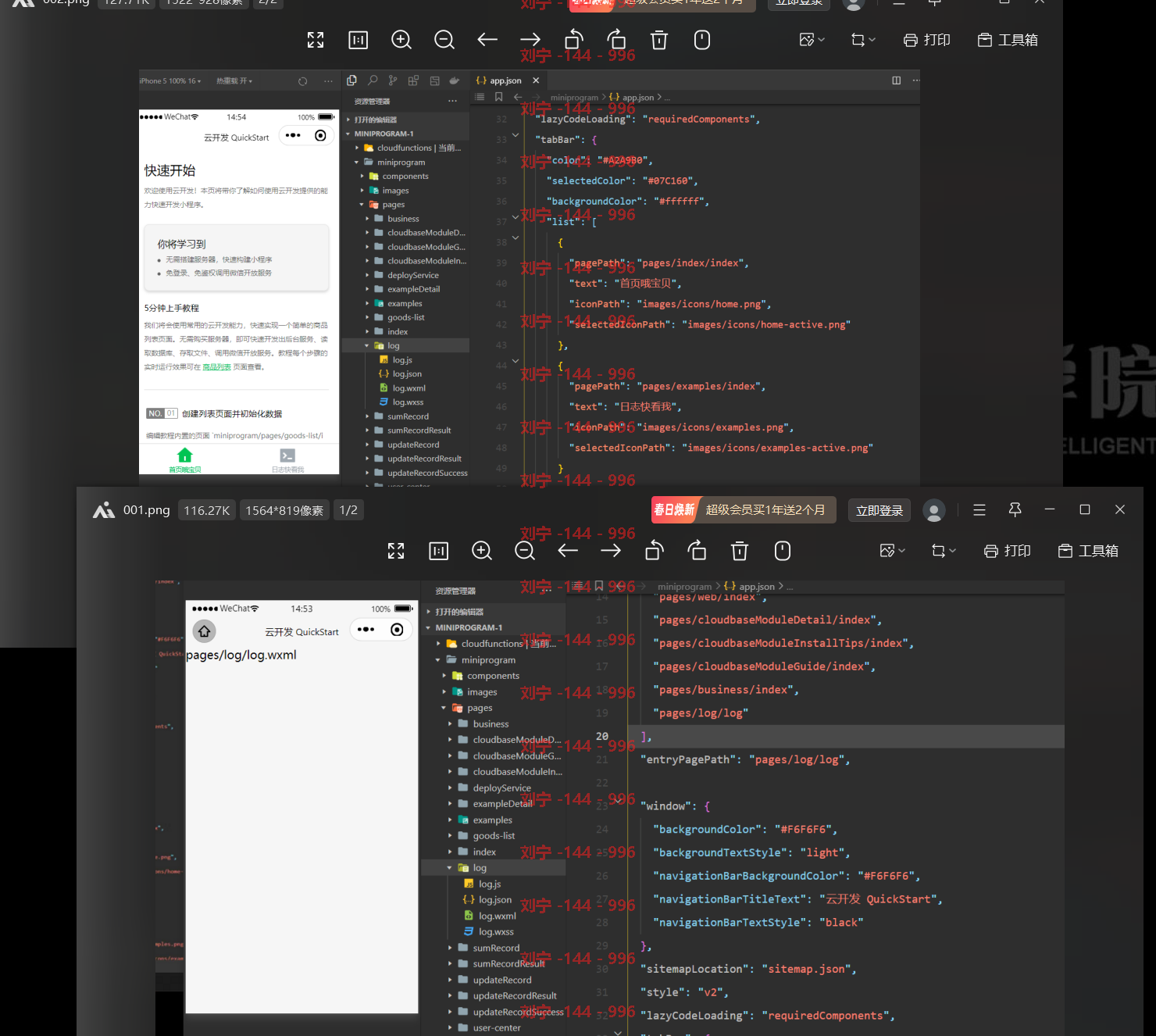Screen dimensions: 1156x1036
Task: Open the 春日焕新 membership promo banner
Action: tap(744, 510)
